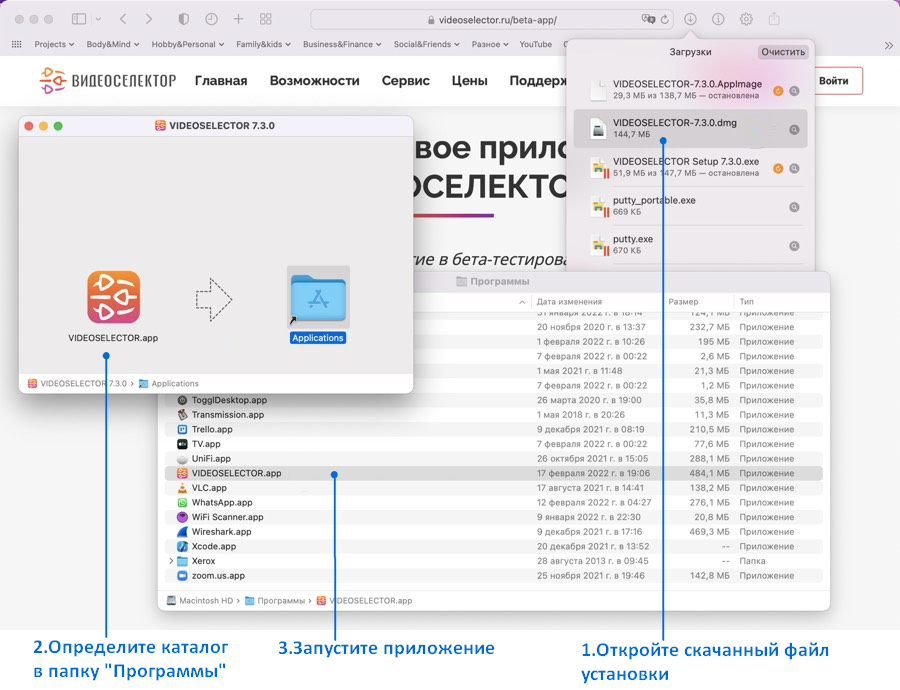The image size is (900, 690).
Task: Open the Hobby&Personal bookmarks folder
Action: tap(188, 44)
